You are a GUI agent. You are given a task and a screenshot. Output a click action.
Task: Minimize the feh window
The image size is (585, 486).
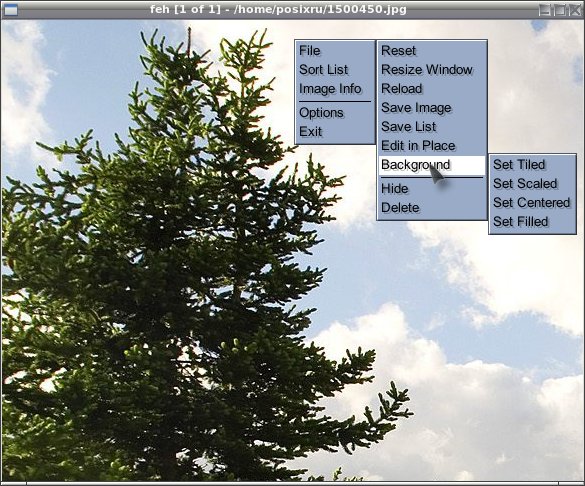545,10
